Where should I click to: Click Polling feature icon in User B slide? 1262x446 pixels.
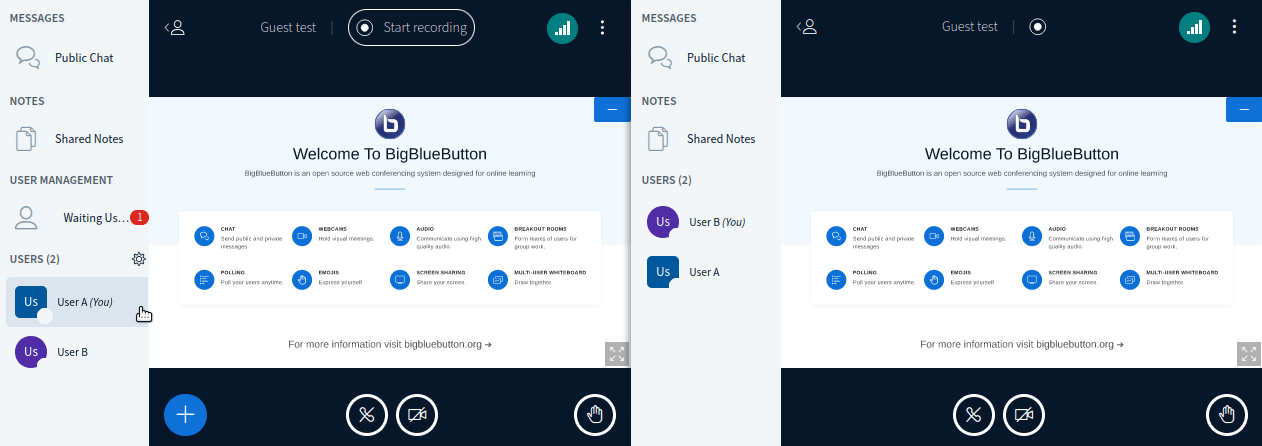835,279
